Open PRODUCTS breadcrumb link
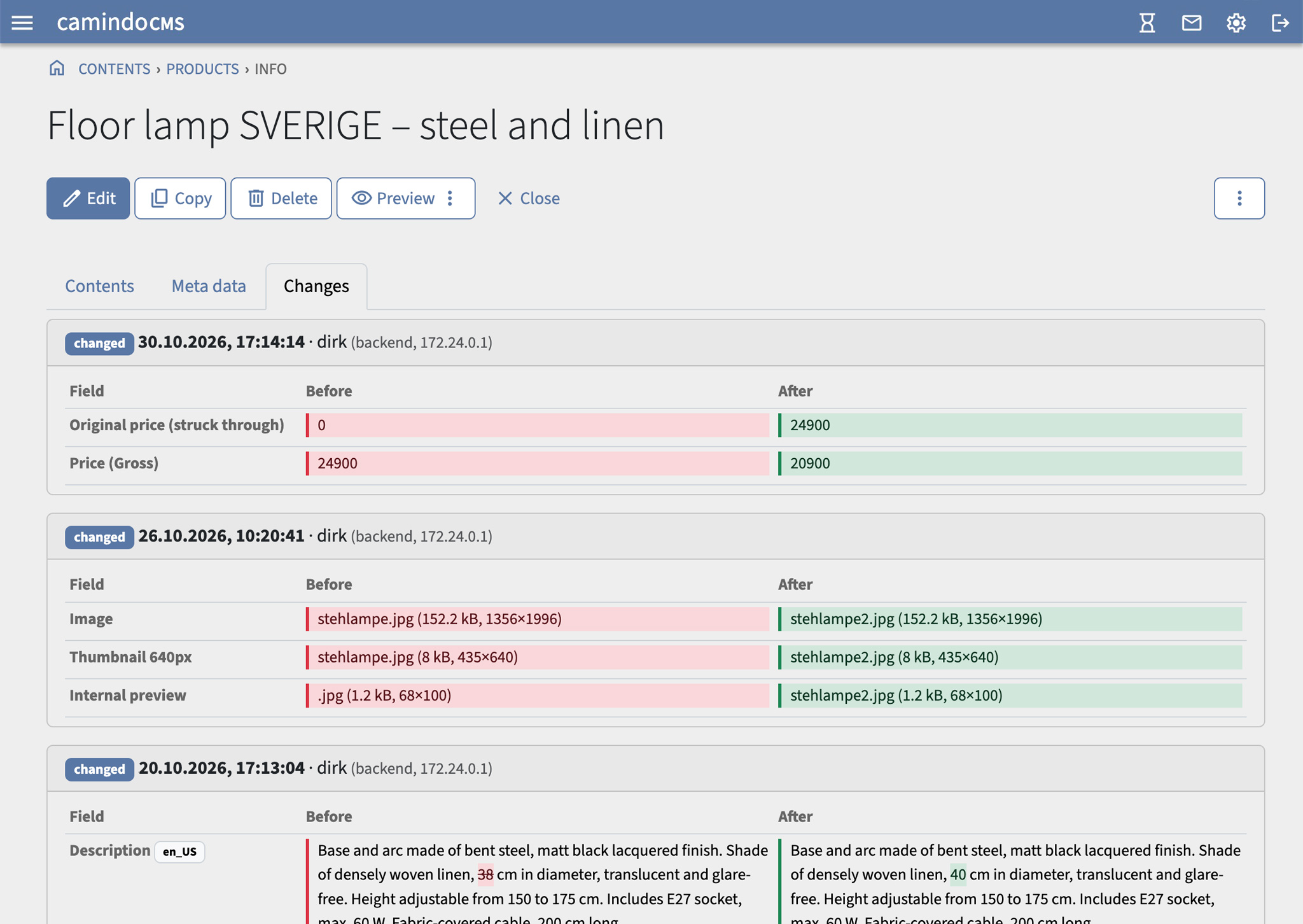This screenshot has height=924, width=1303. [x=202, y=69]
